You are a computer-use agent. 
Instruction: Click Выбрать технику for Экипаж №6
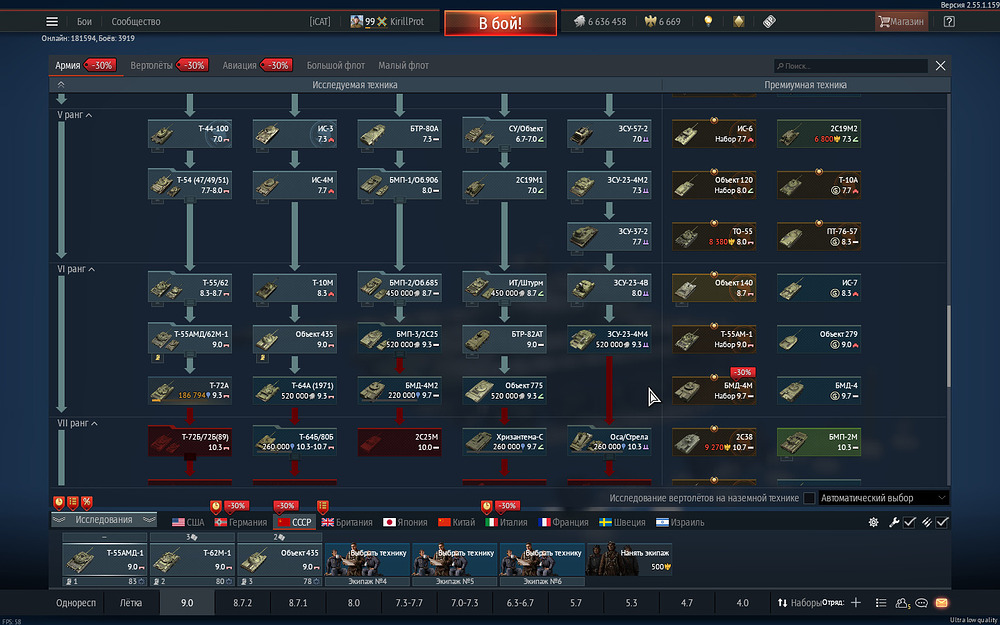point(543,559)
